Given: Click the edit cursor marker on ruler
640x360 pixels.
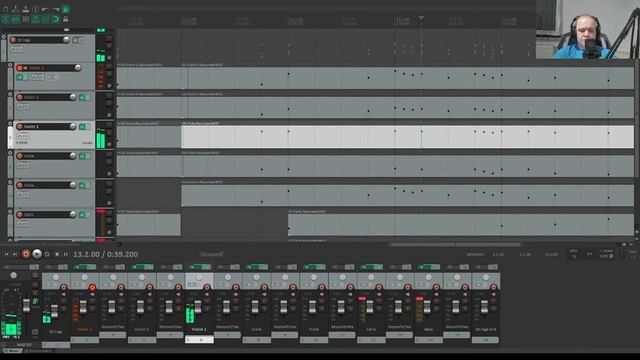Looking at the screenshot, I should [x=421, y=18].
